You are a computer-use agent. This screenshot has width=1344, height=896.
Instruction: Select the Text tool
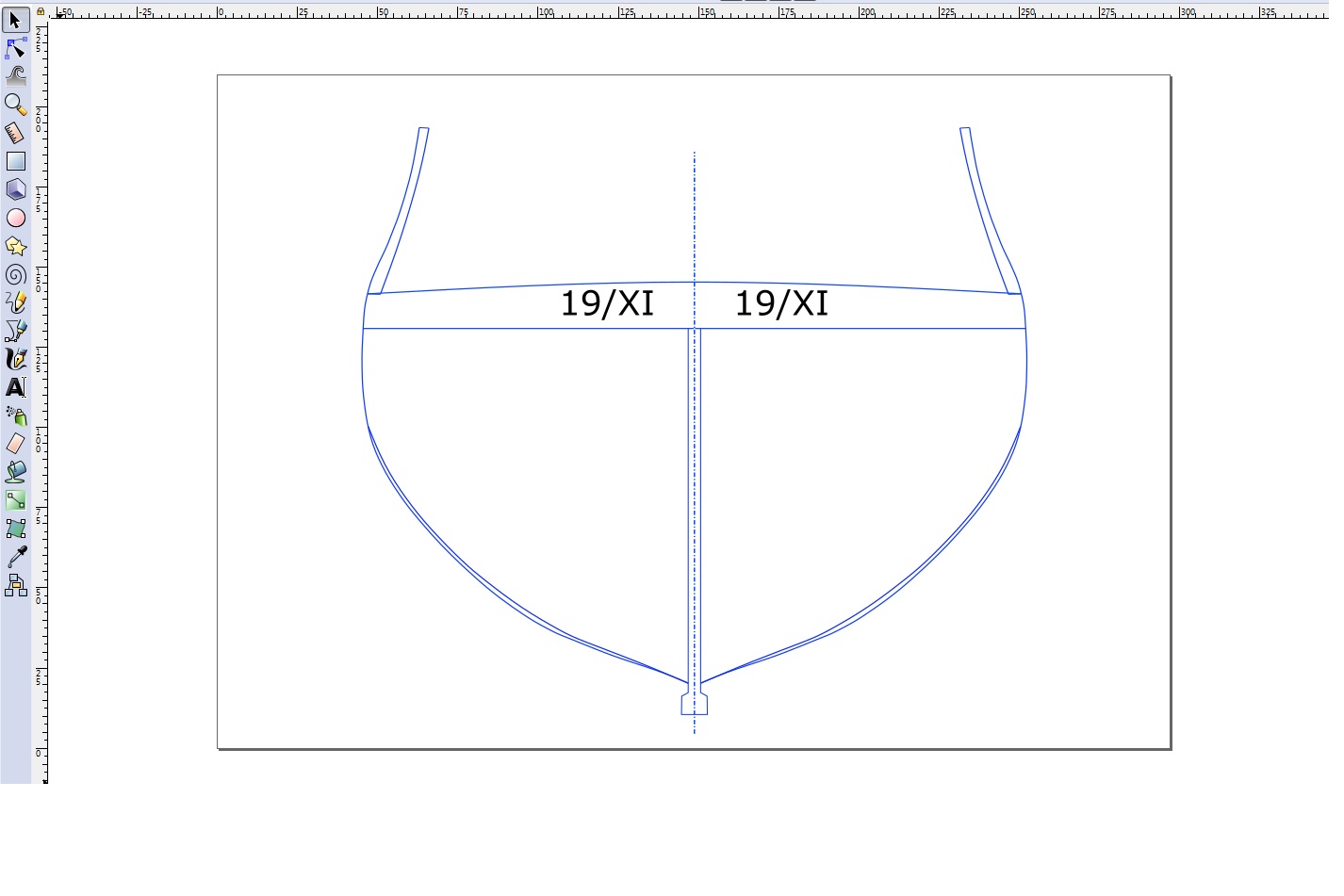coord(15,387)
